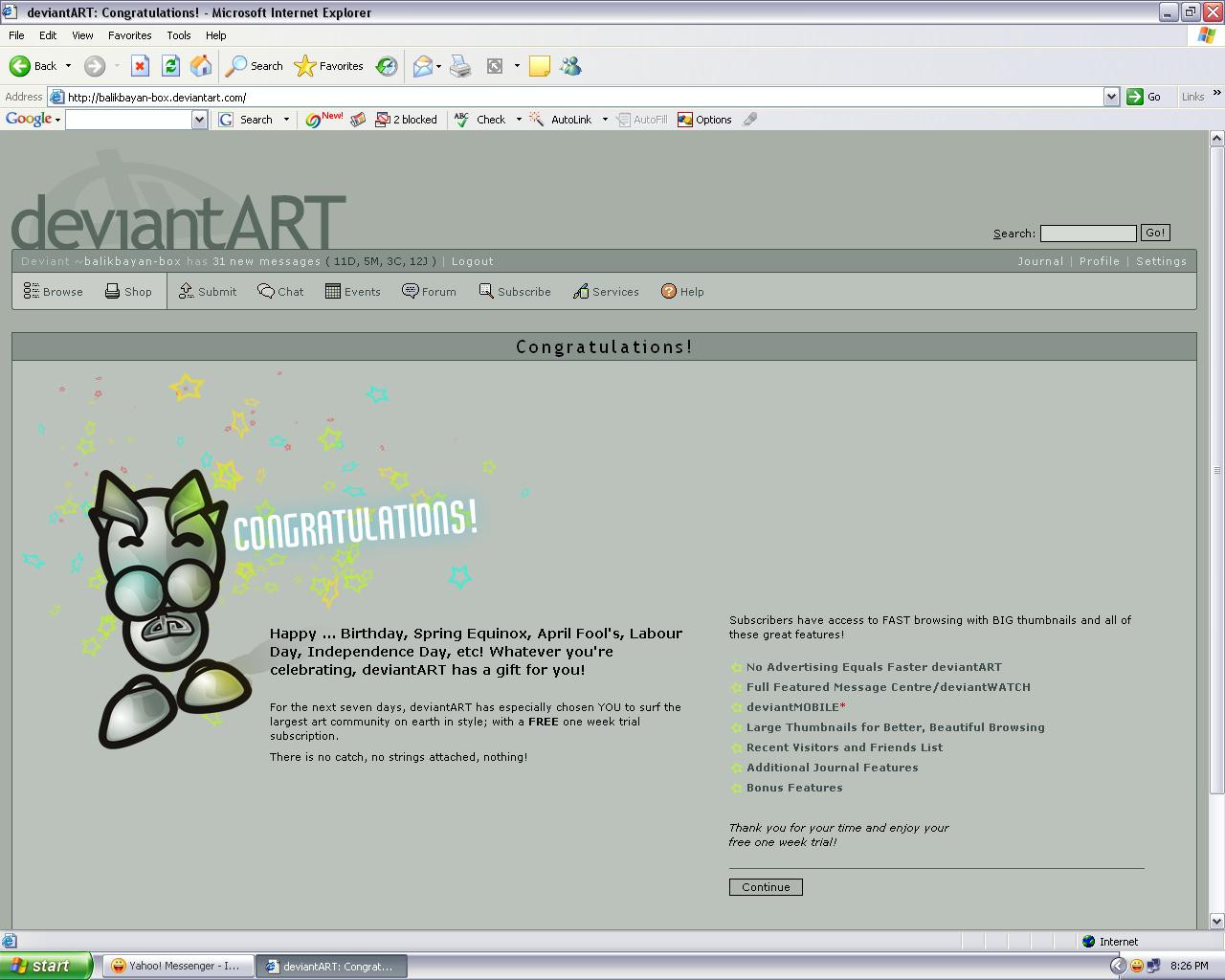Expand hidden system tray icons arrow
The height and width of the screenshot is (980, 1225).
pyautogui.click(x=1118, y=967)
